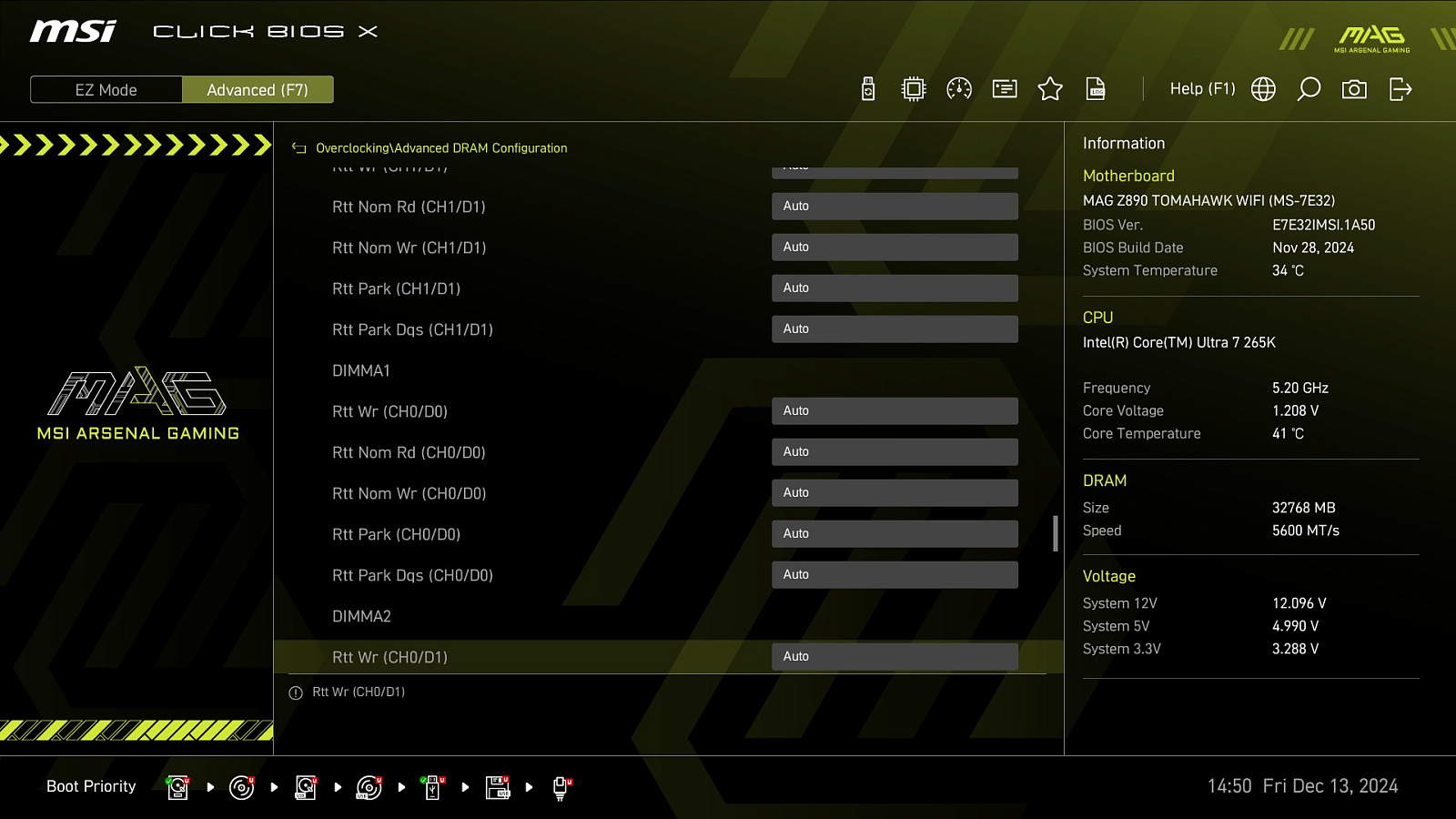Select the USB key boot device icon
This screenshot has width=1456, height=819.
(x=432, y=787)
